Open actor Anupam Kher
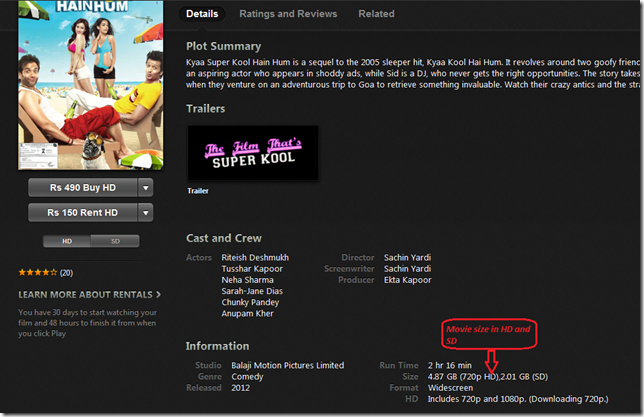Screen dimensions: 644x417 [x=247, y=313]
